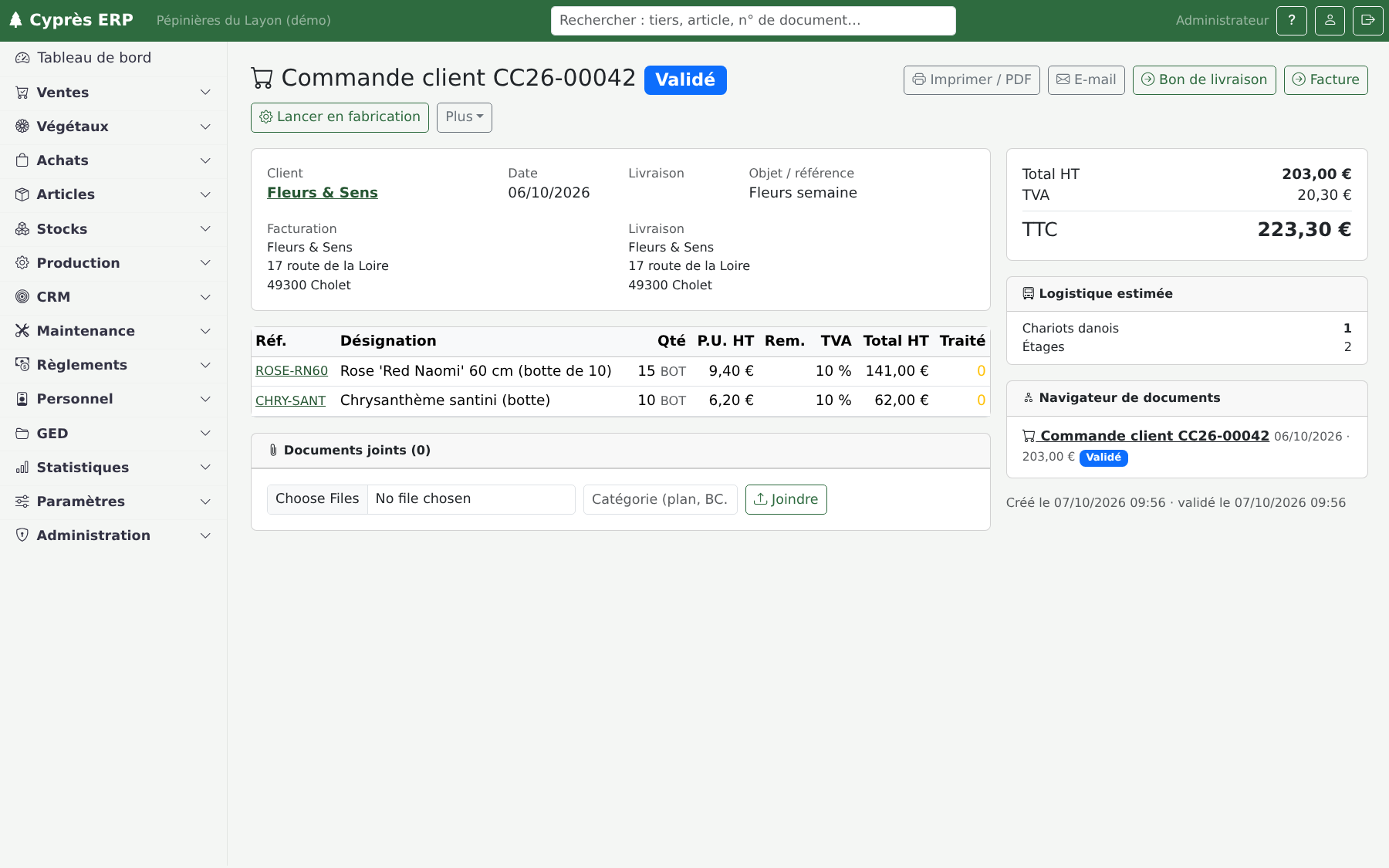Expand the Maintenance section chevron
The height and width of the screenshot is (868, 1389).
tap(205, 331)
